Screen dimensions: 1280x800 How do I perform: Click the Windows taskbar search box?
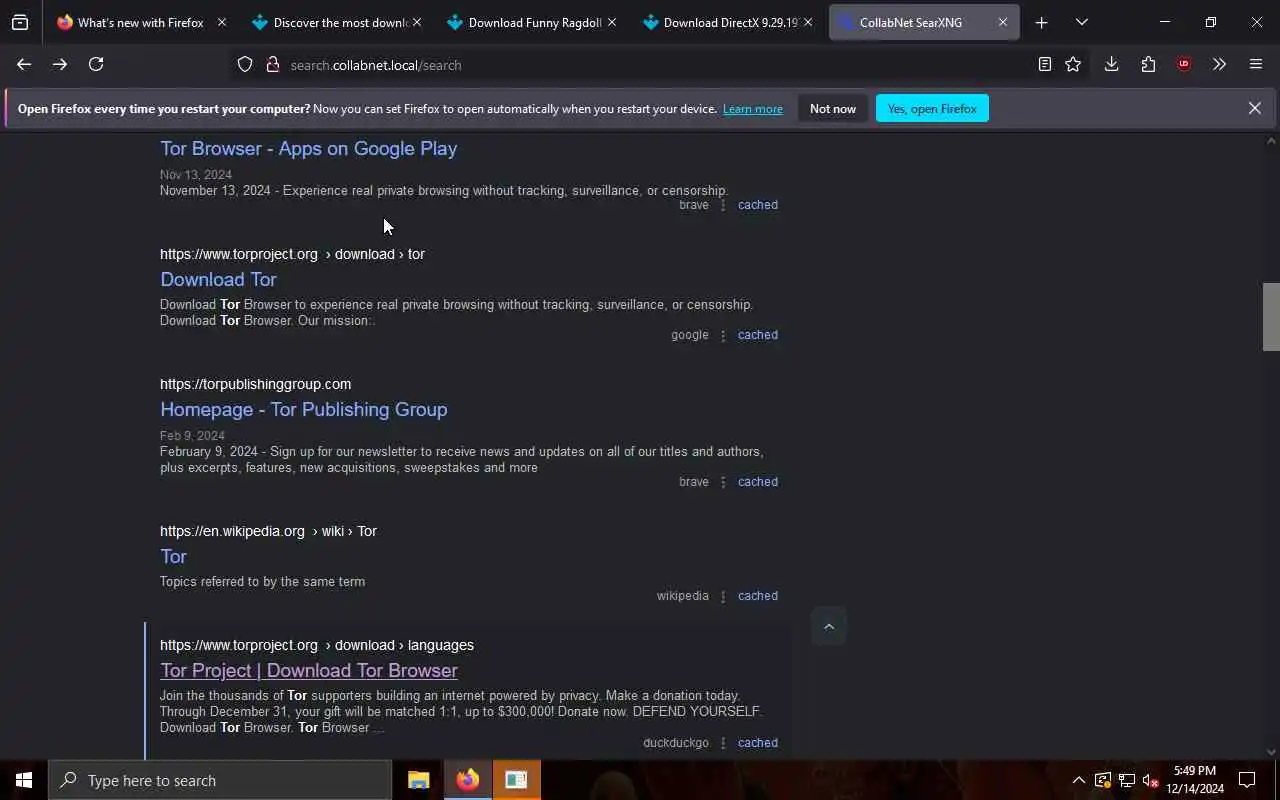pos(220,780)
